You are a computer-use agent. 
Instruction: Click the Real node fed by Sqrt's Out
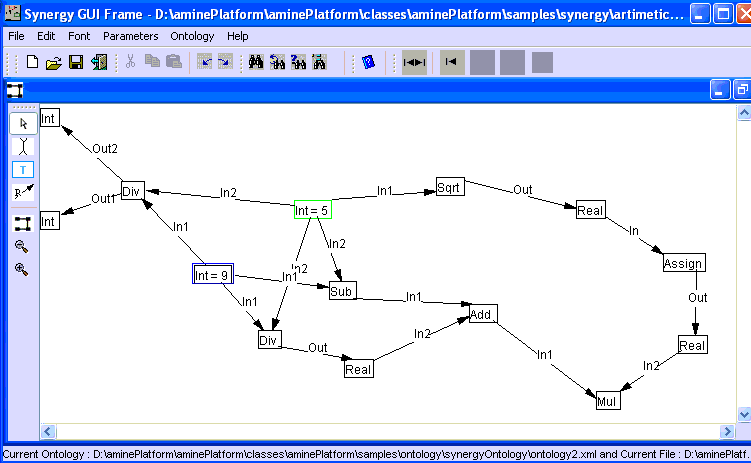point(591,210)
